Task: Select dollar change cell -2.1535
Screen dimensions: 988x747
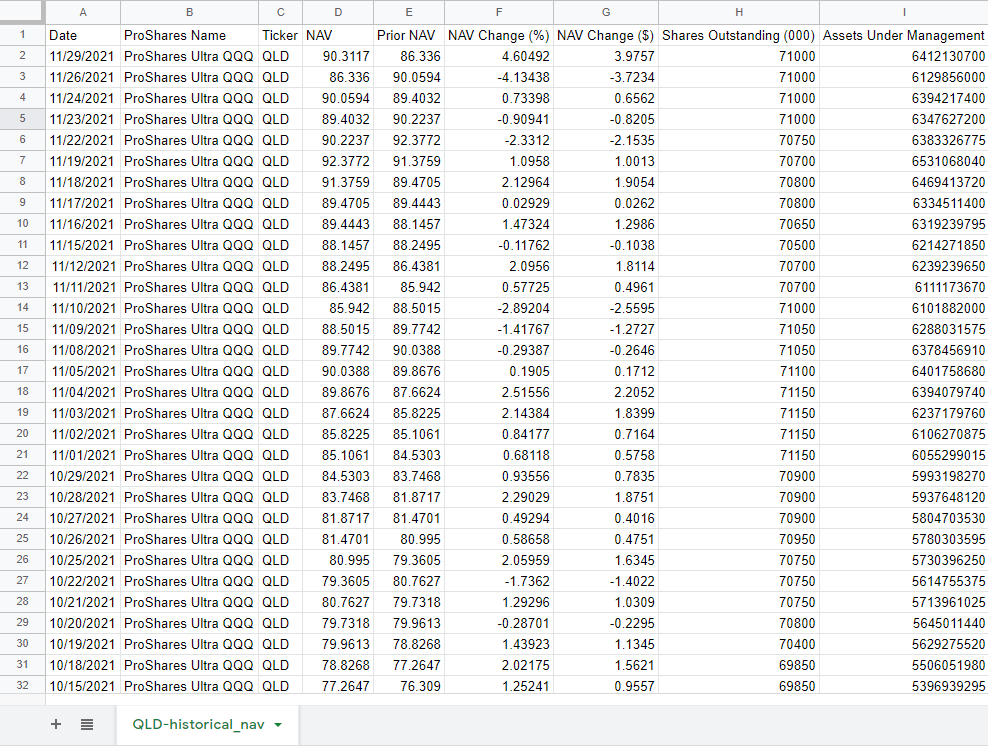Action: [606, 140]
